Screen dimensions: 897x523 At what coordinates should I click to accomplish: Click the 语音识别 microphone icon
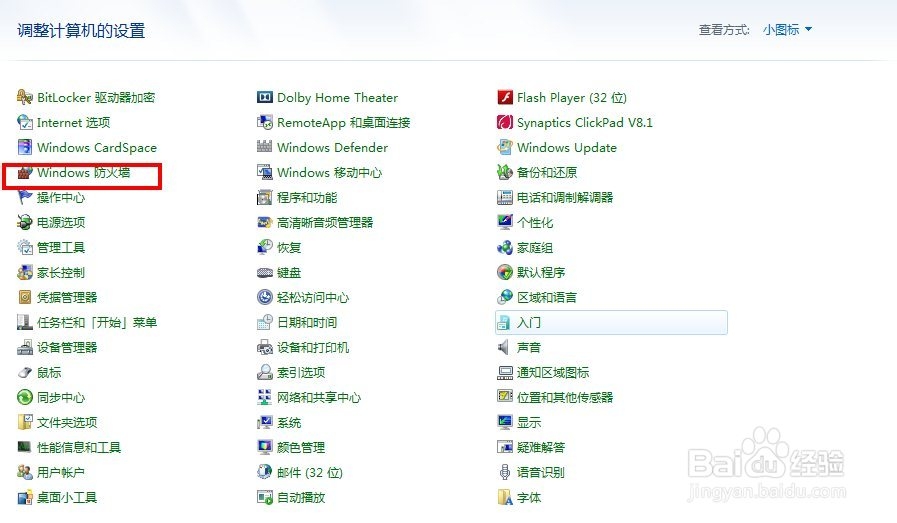pyautogui.click(x=505, y=472)
